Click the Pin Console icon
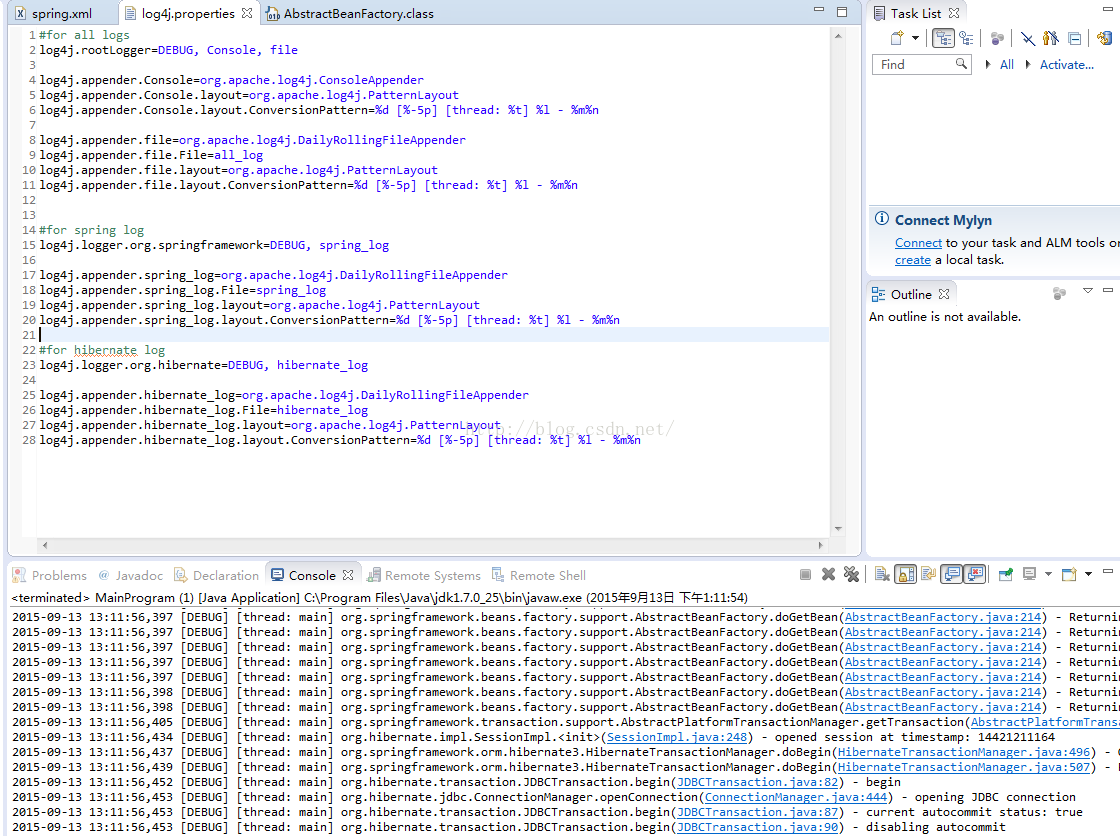The height and width of the screenshot is (836, 1120). pyautogui.click(x=1005, y=575)
